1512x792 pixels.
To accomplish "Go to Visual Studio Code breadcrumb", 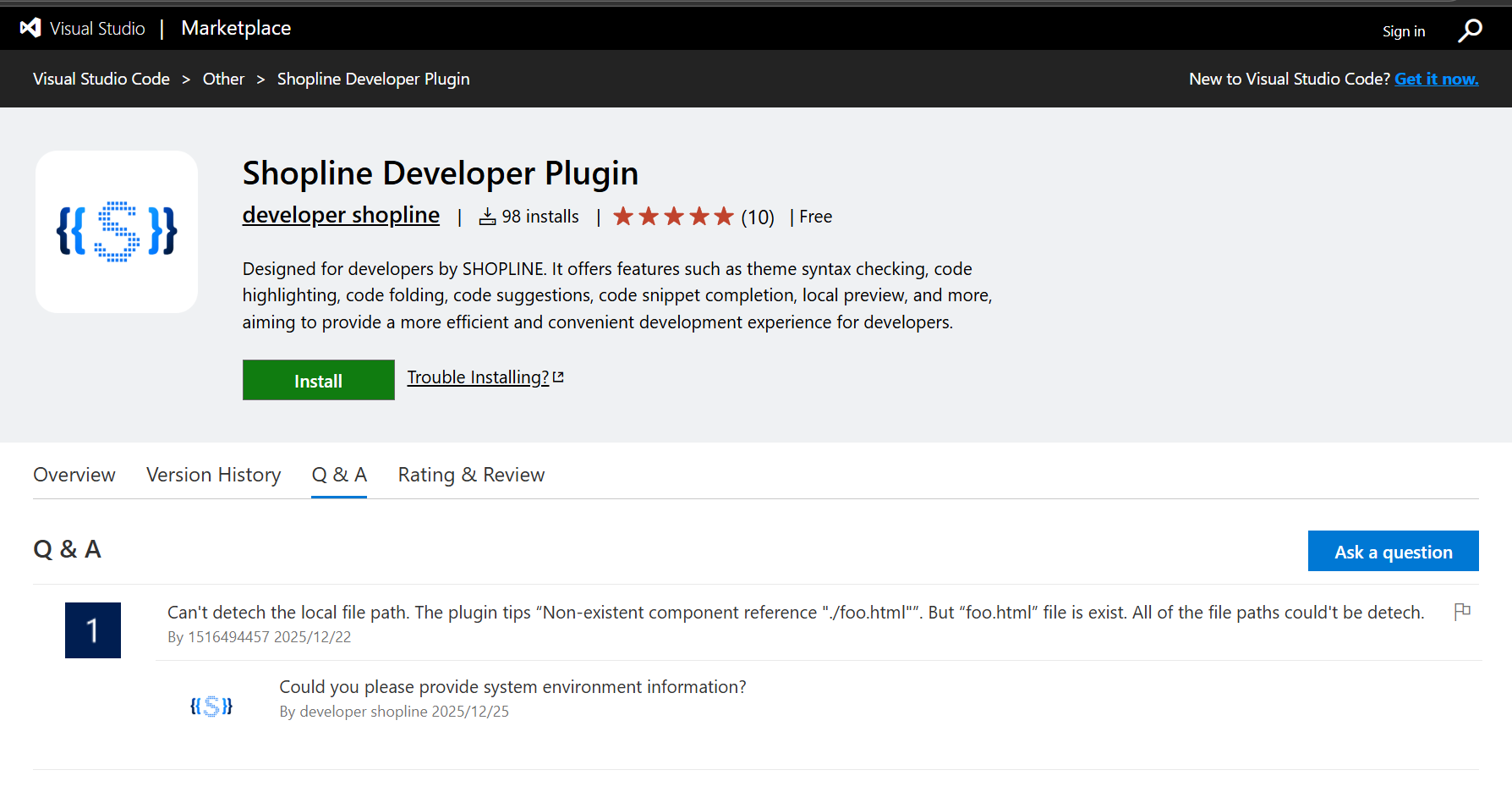I will pyautogui.click(x=101, y=79).
